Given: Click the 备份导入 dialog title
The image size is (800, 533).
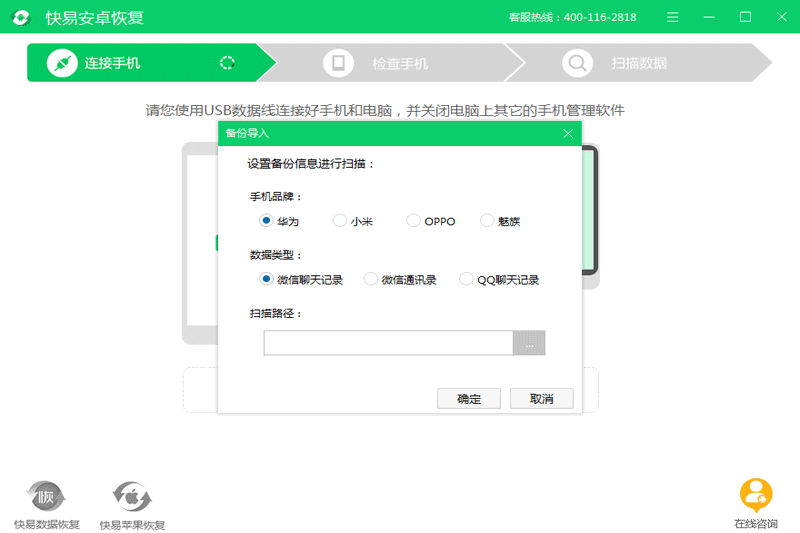Looking at the screenshot, I should (x=247, y=134).
